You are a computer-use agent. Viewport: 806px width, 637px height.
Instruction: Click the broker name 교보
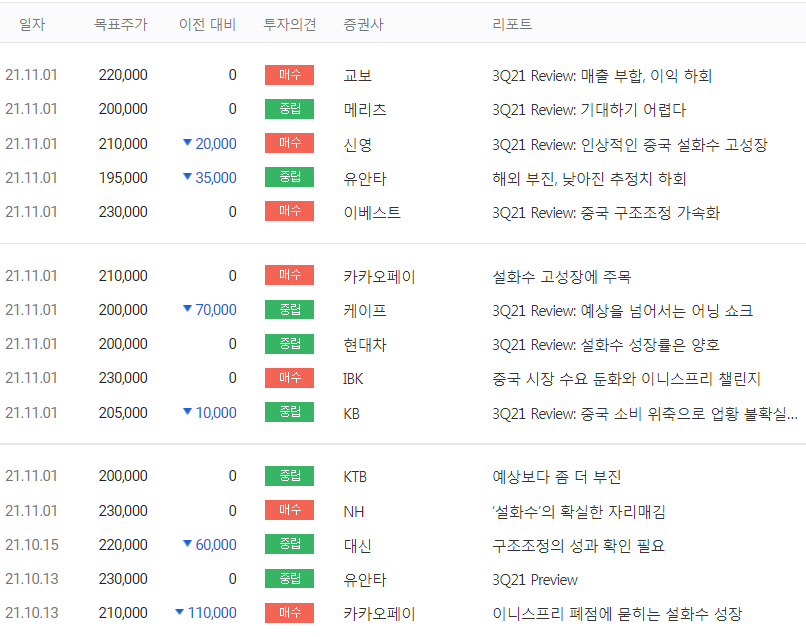pos(357,76)
